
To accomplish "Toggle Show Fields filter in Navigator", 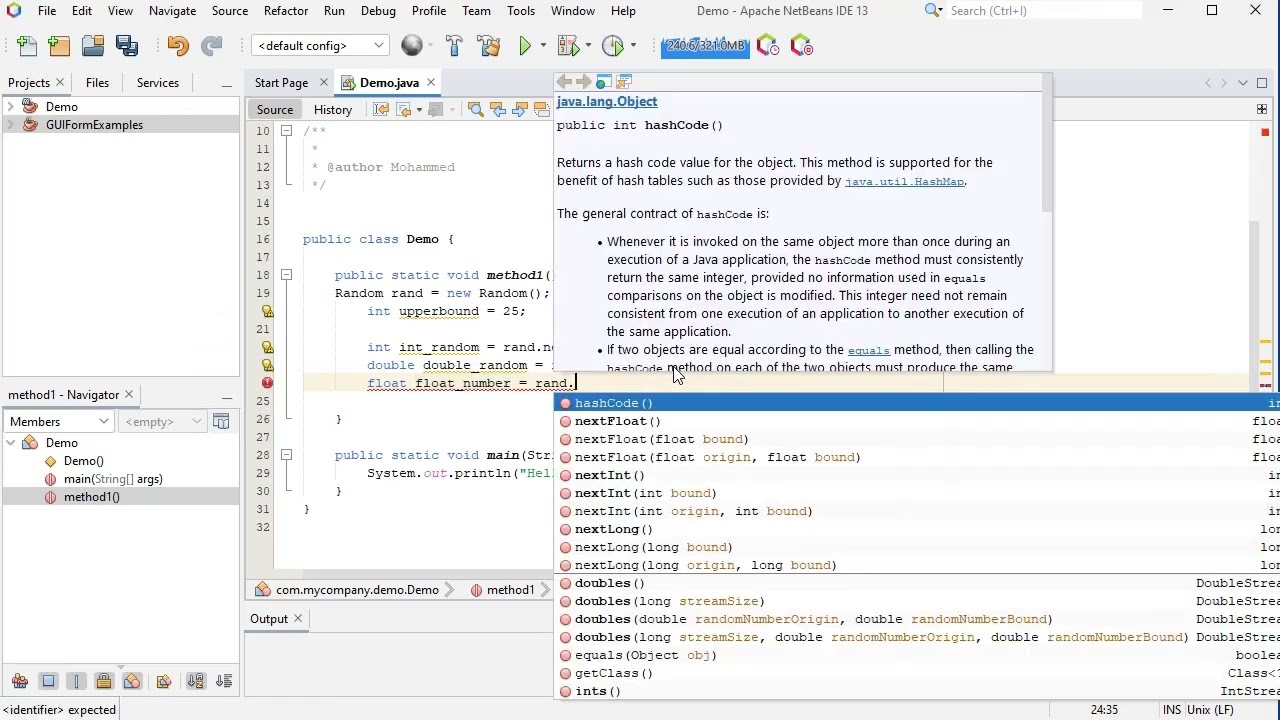I will [48, 681].
